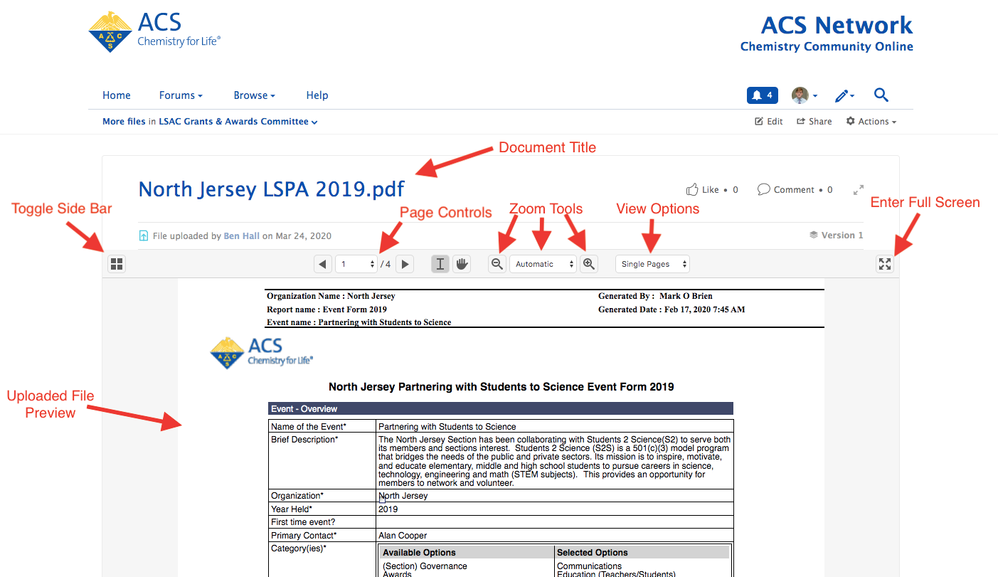
Task: Open the notifications bell badge
Action: 762,95
